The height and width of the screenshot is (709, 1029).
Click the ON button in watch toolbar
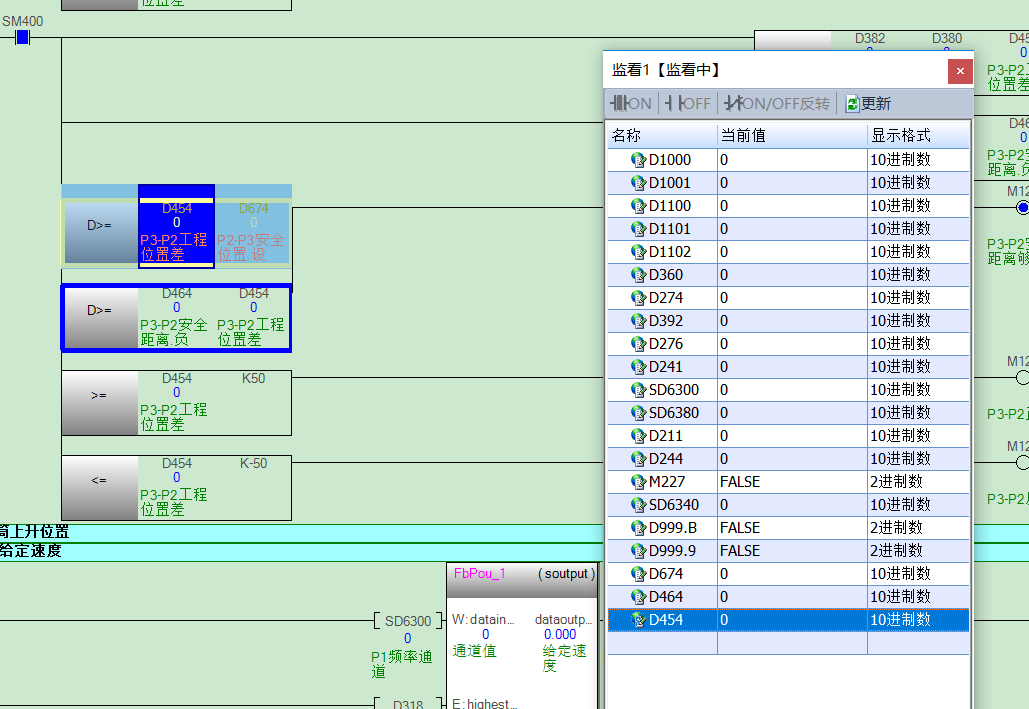pyautogui.click(x=631, y=103)
